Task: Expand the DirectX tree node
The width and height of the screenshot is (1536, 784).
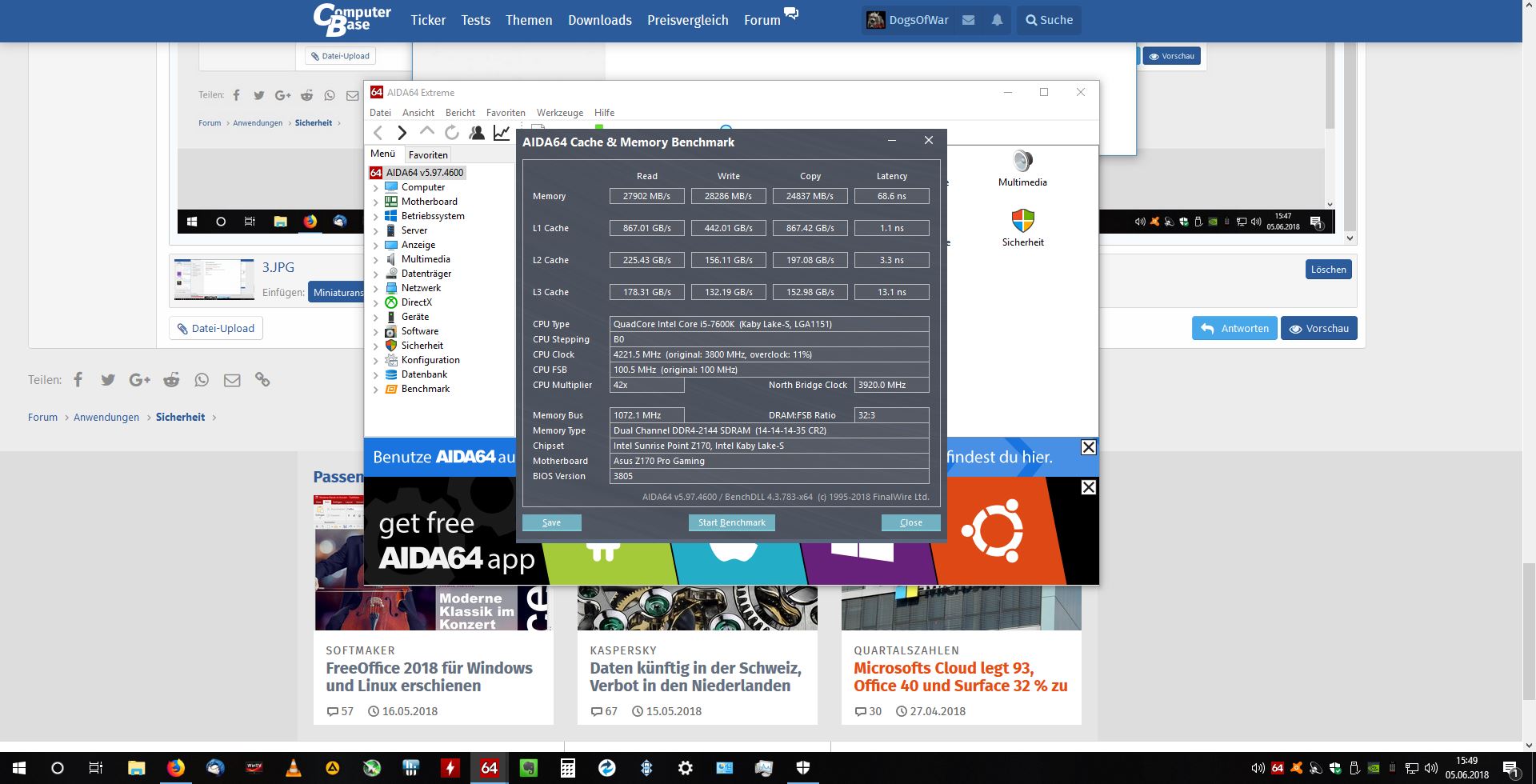Action: 376,302
